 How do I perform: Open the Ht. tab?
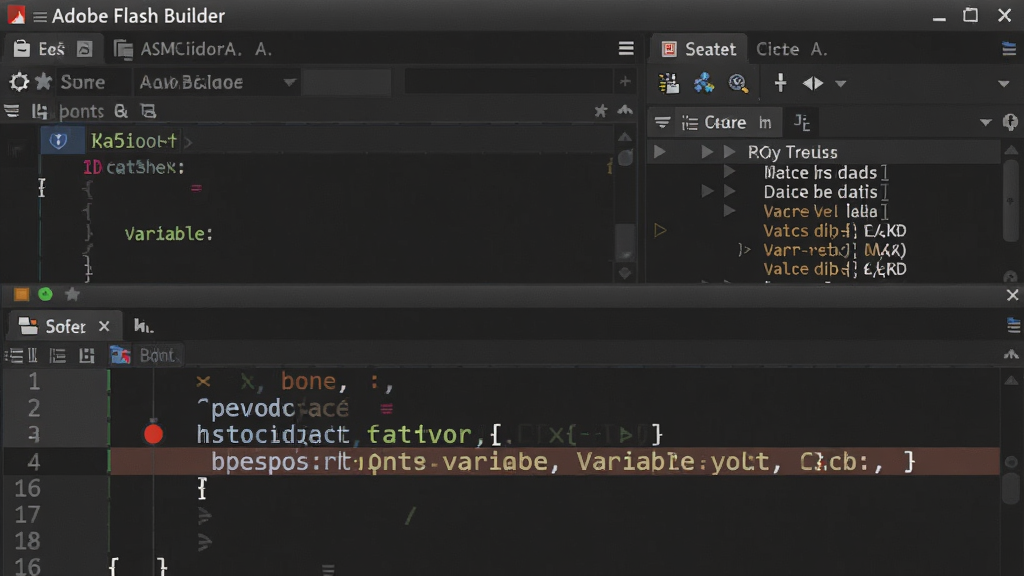click(143, 326)
